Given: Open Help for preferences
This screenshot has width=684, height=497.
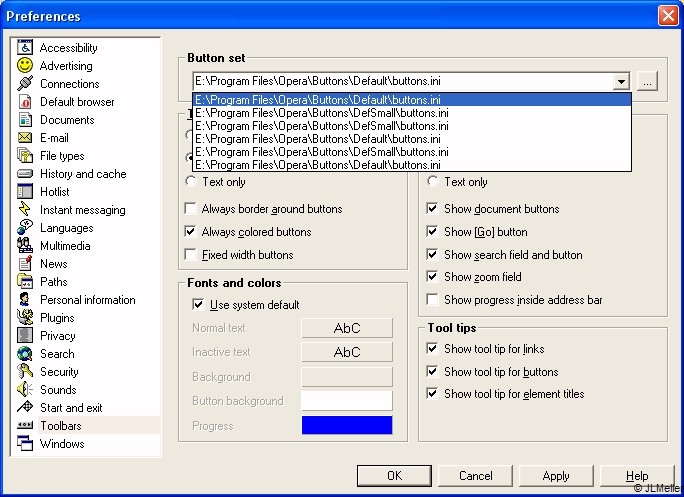Looking at the screenshot, I should coord(637,476).
